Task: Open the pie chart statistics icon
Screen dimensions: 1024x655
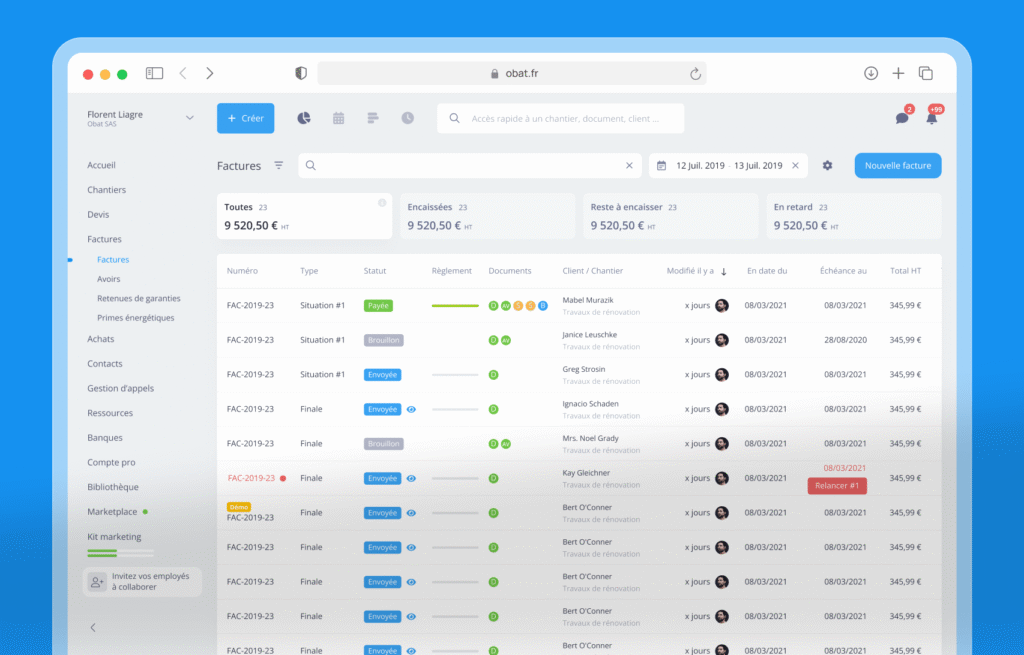Action: coord(304,118)
